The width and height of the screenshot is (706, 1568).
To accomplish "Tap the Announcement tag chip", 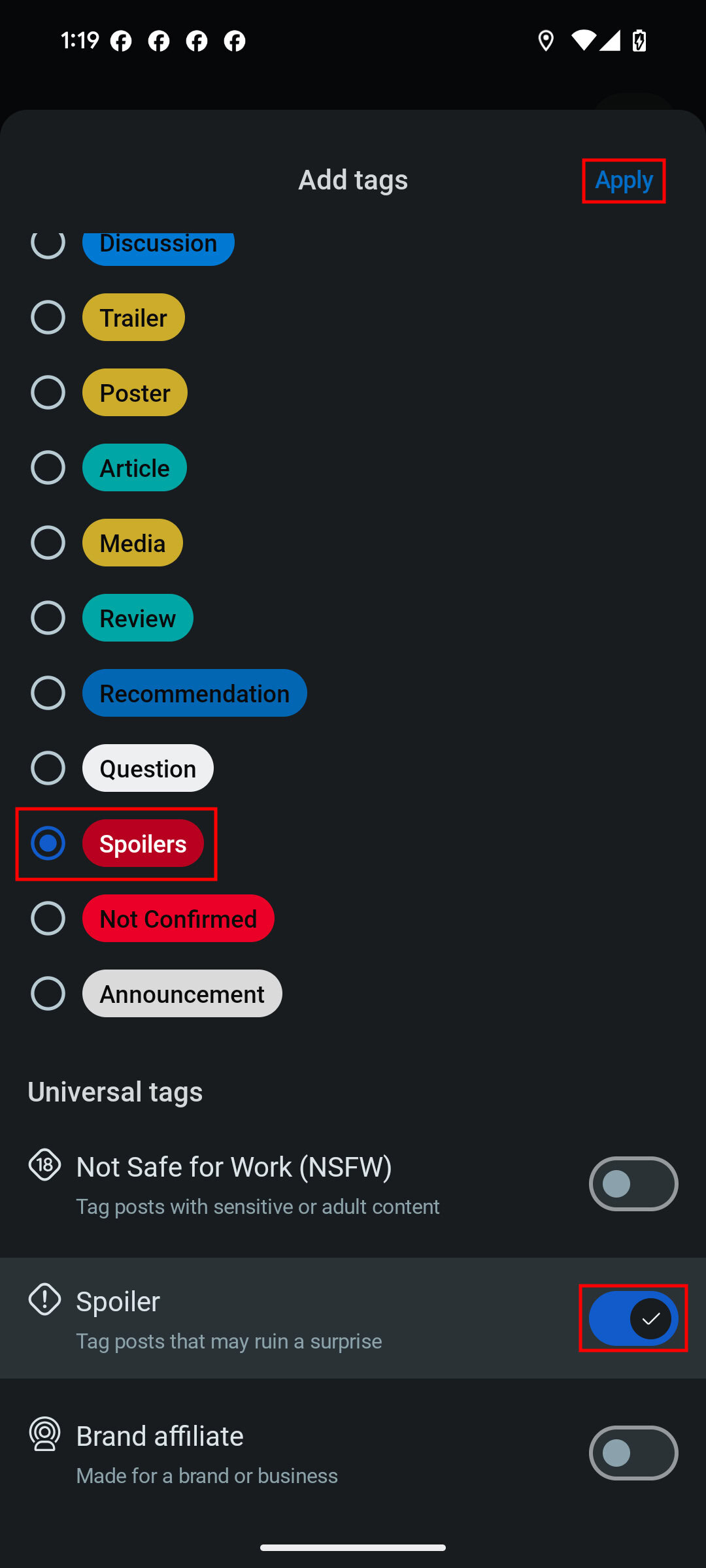I will 182,994.
